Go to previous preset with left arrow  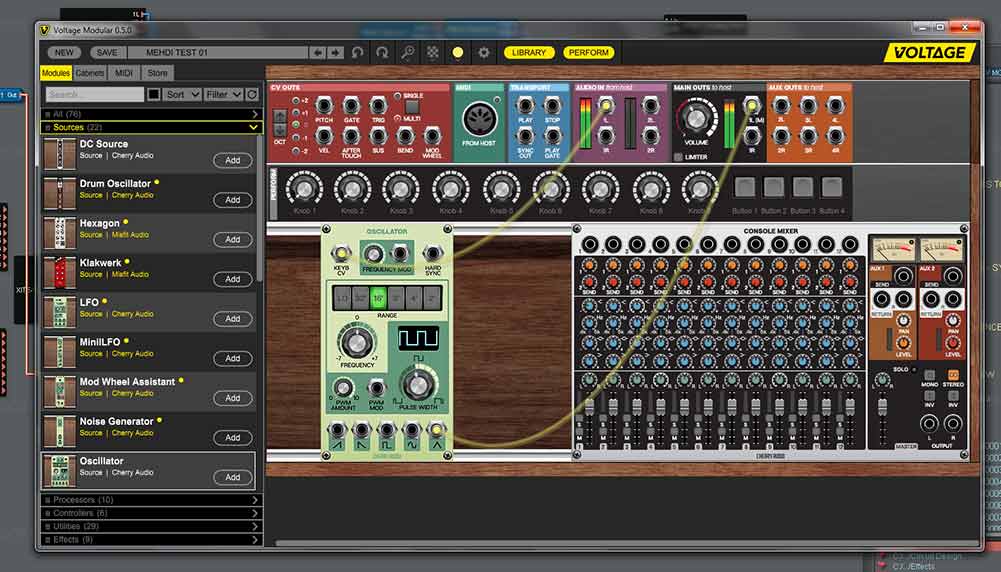317,52
